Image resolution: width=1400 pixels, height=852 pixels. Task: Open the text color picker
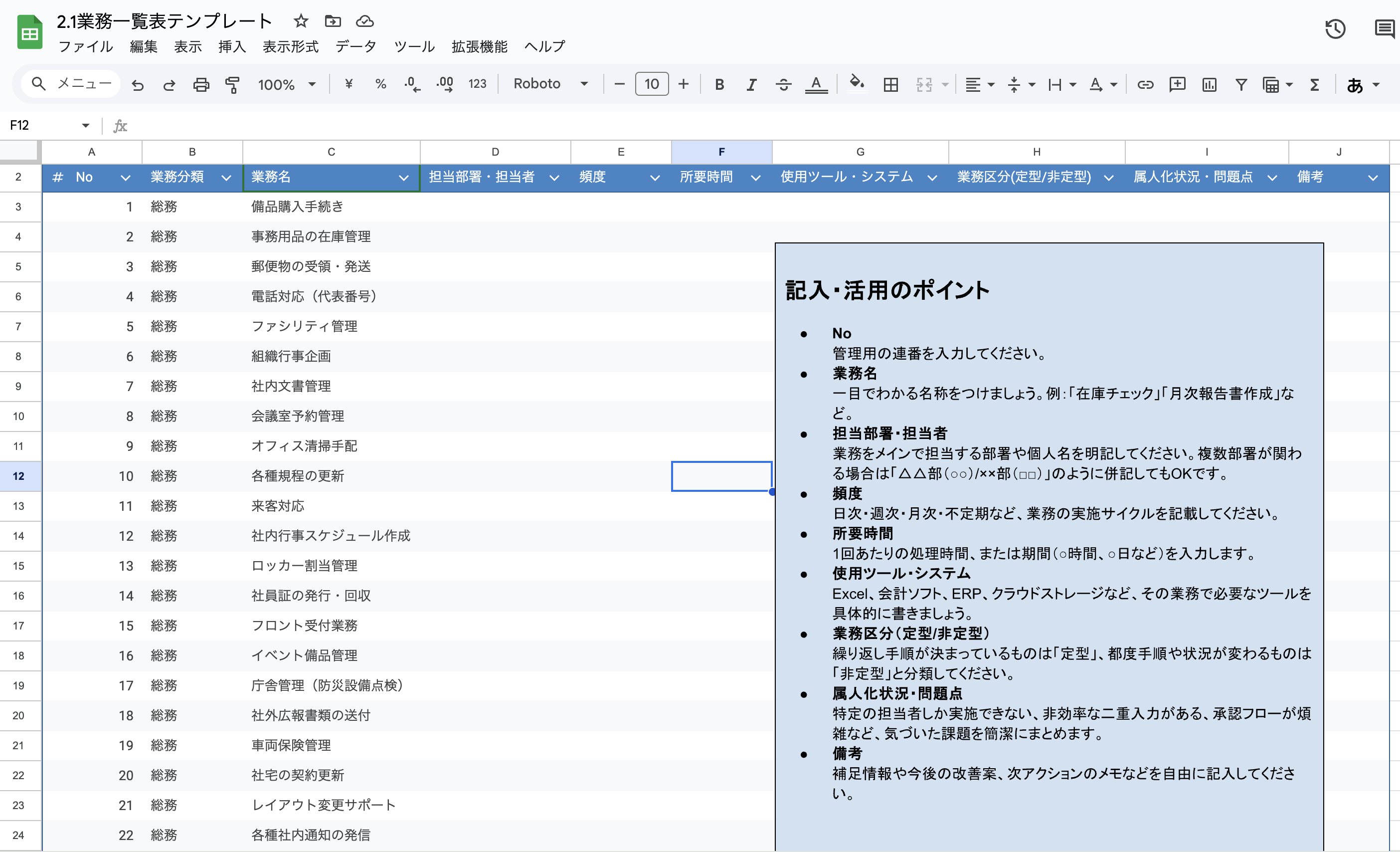tap(817, 83)
